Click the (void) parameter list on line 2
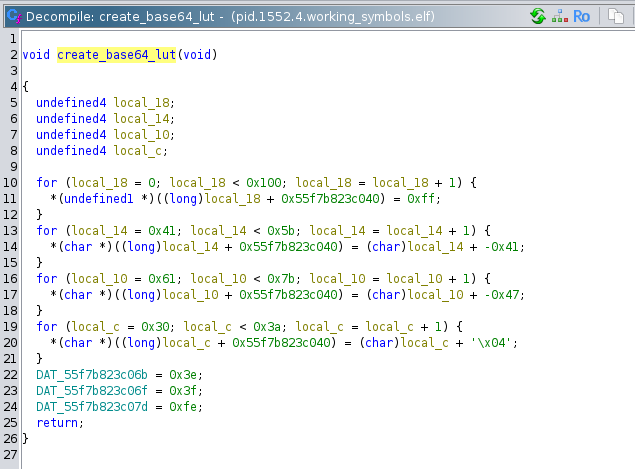This screenshot has width=635, height=469. click(197, 55)
